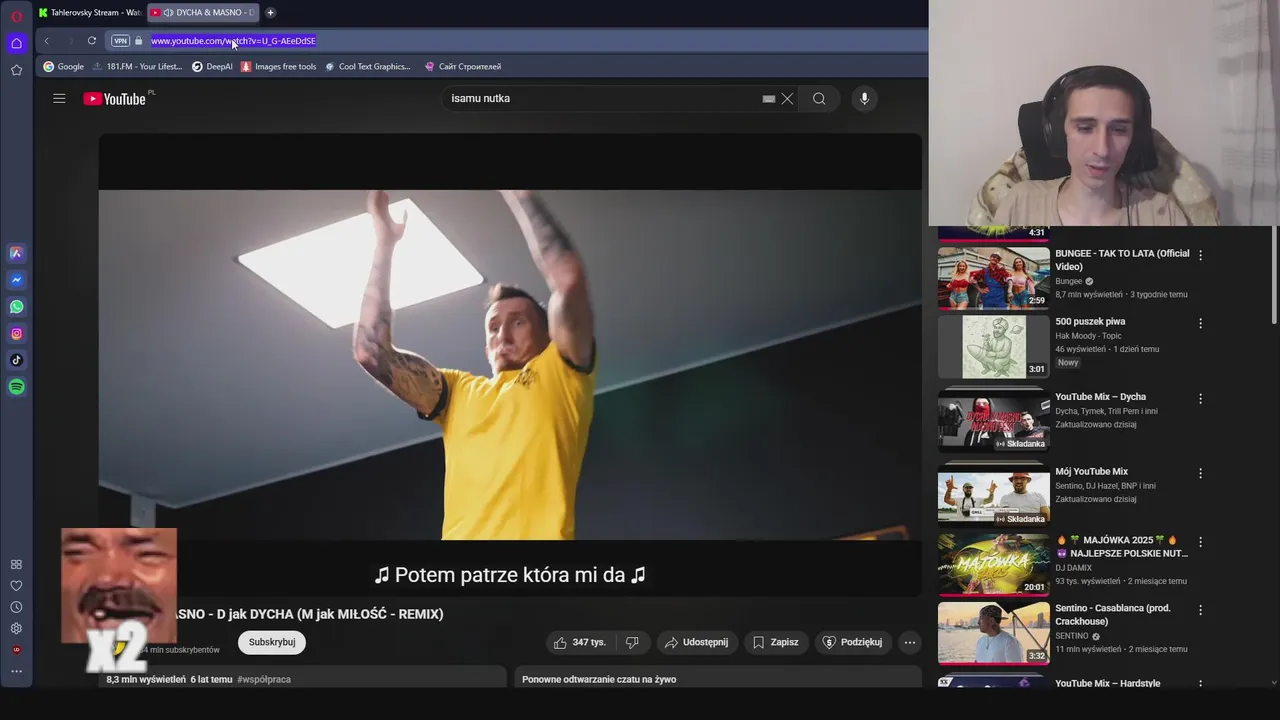Viewport: 1280px width, 720px height.
Task: Open options for YouTube Mix – Hardstyle
Action: click(x=1200, y=684)
